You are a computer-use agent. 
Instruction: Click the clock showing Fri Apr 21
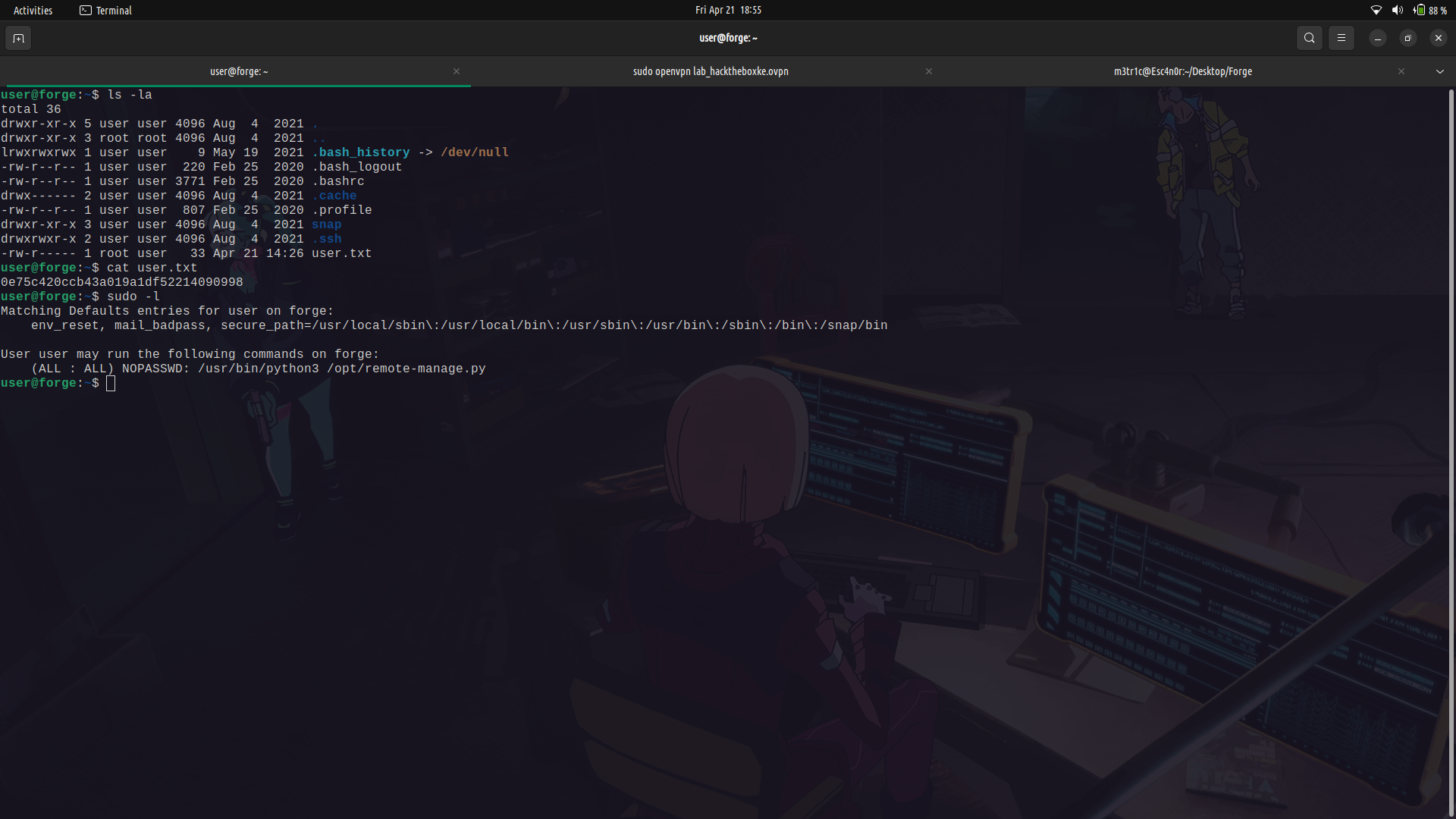coord(728,10)
